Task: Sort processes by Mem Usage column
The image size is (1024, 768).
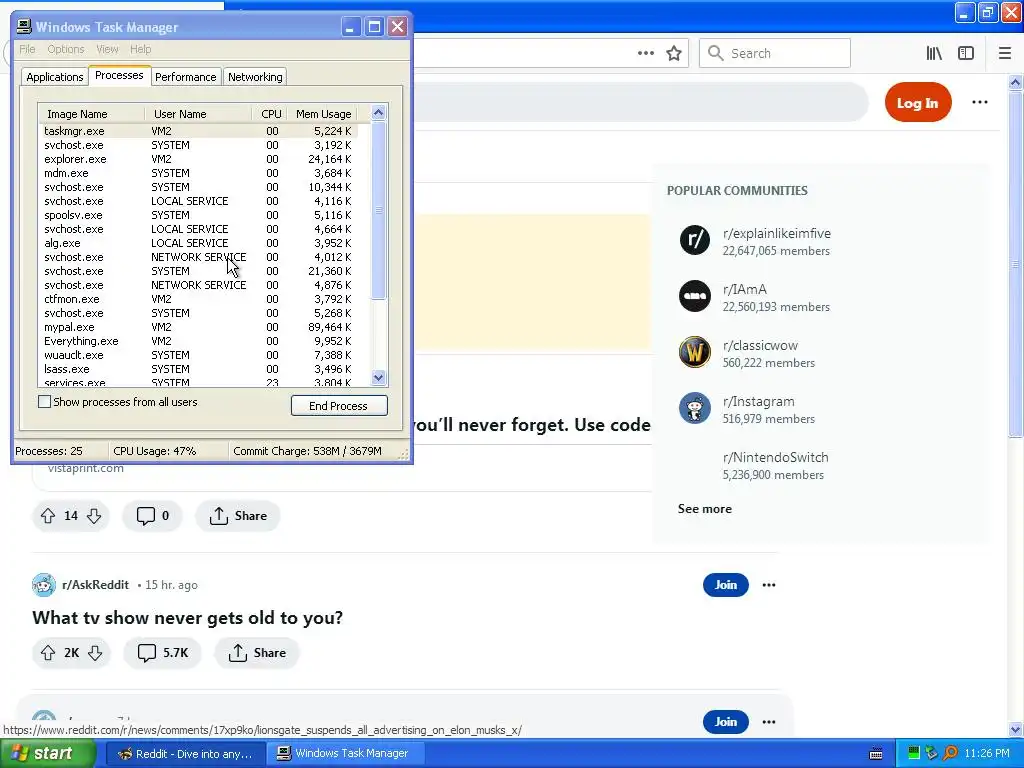Action: pos(323,114)
